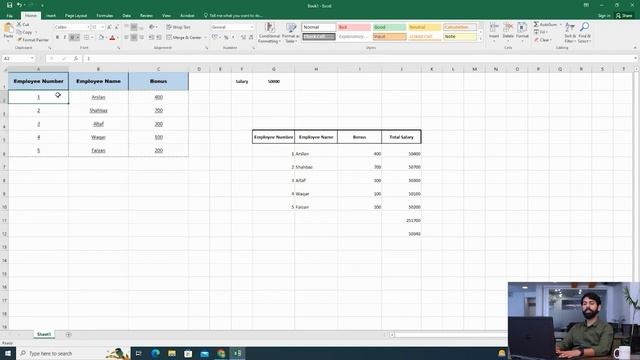Click the Merge & Center button
The image size is (640, 360).
coord(184,37)
